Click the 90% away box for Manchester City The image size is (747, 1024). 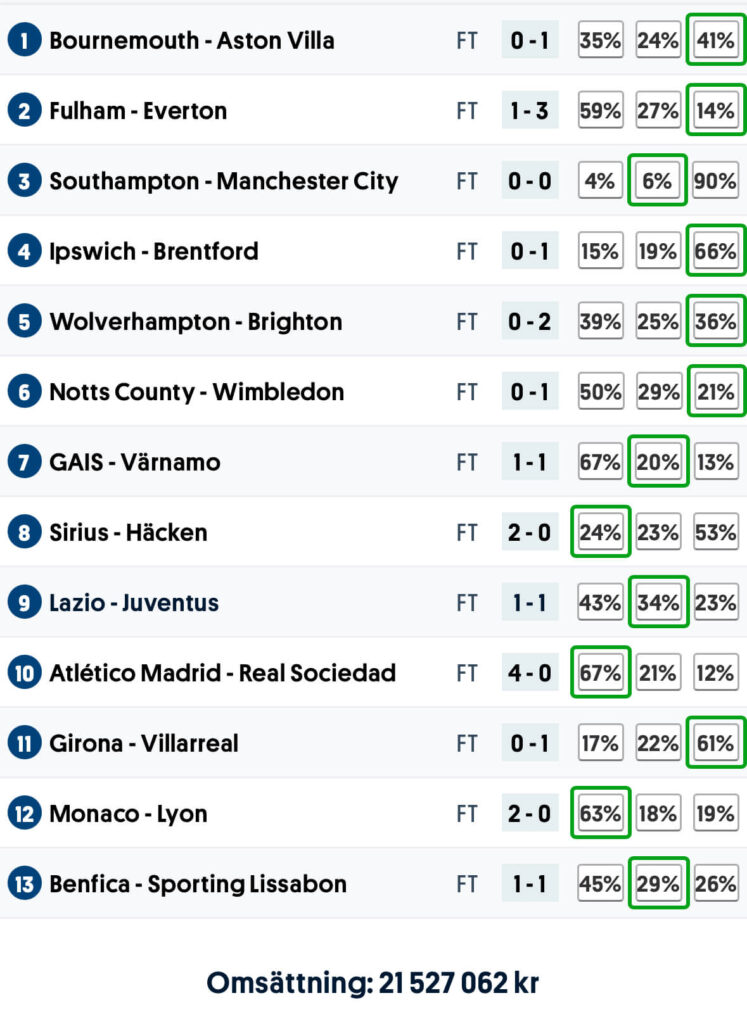click(x=716, y=181)
